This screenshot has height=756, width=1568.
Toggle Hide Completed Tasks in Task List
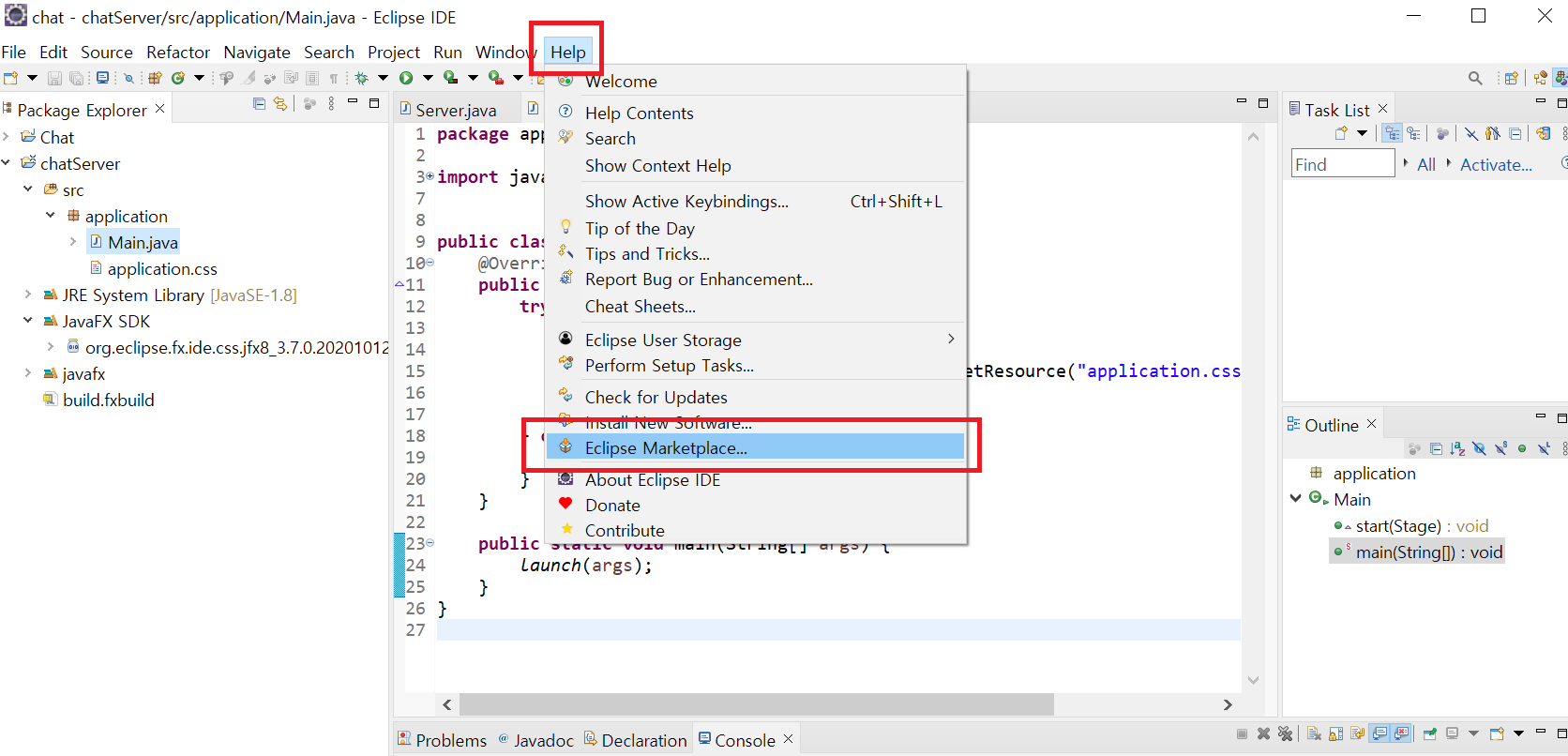pos(1471,133)
